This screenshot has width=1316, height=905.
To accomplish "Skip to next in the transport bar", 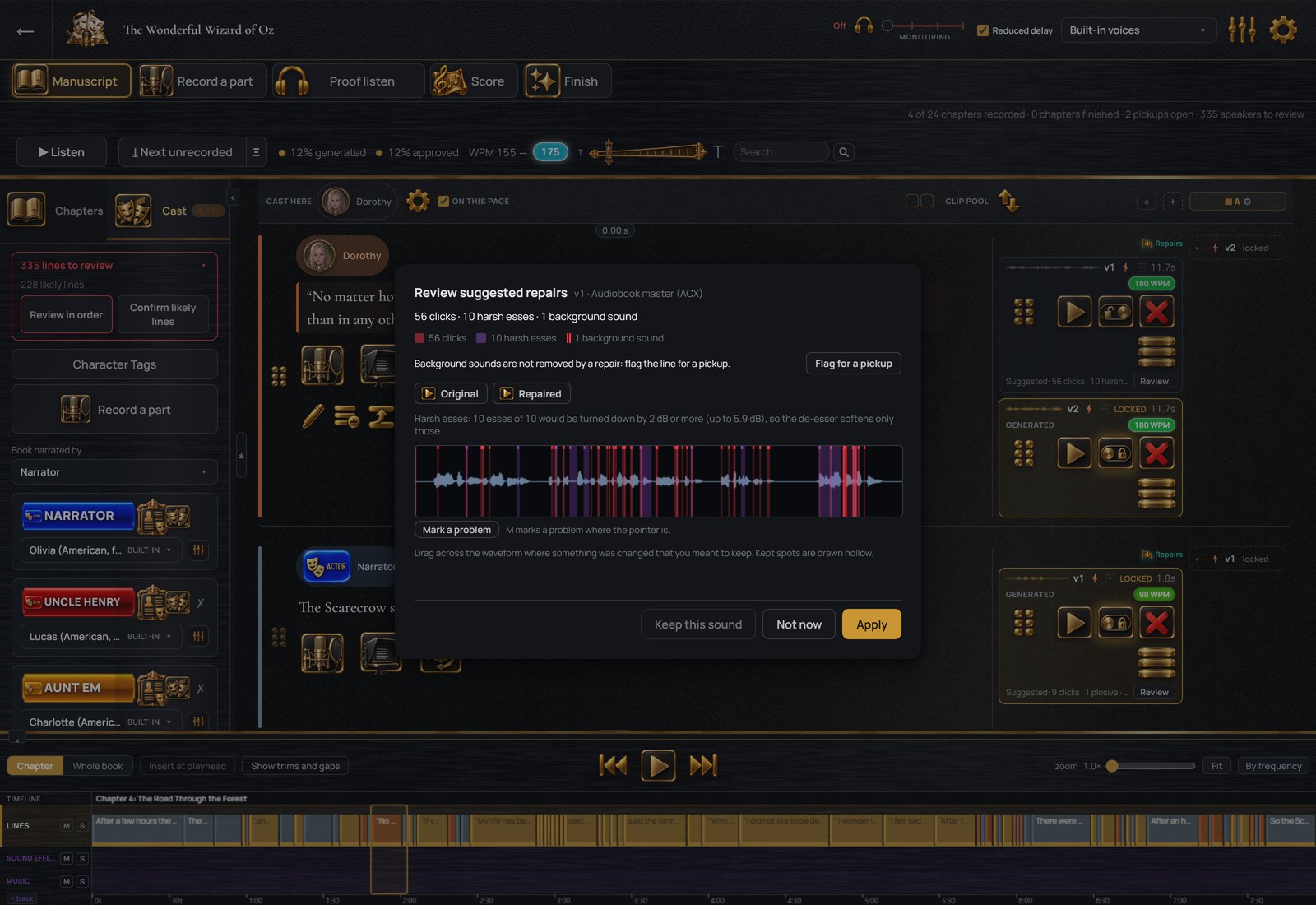I will [703, 765].
